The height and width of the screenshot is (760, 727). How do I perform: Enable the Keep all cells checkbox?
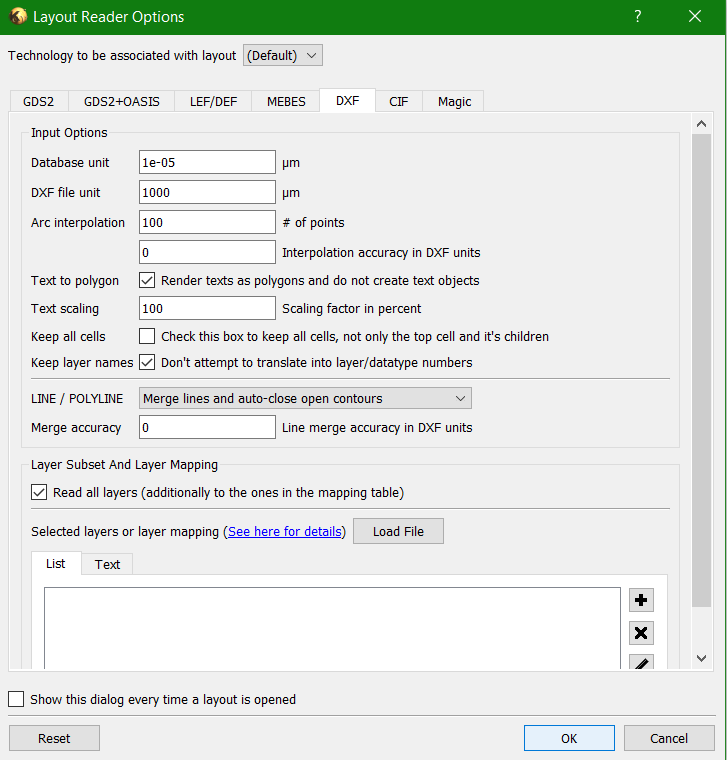pyautogui.click(x=147, y=336)
